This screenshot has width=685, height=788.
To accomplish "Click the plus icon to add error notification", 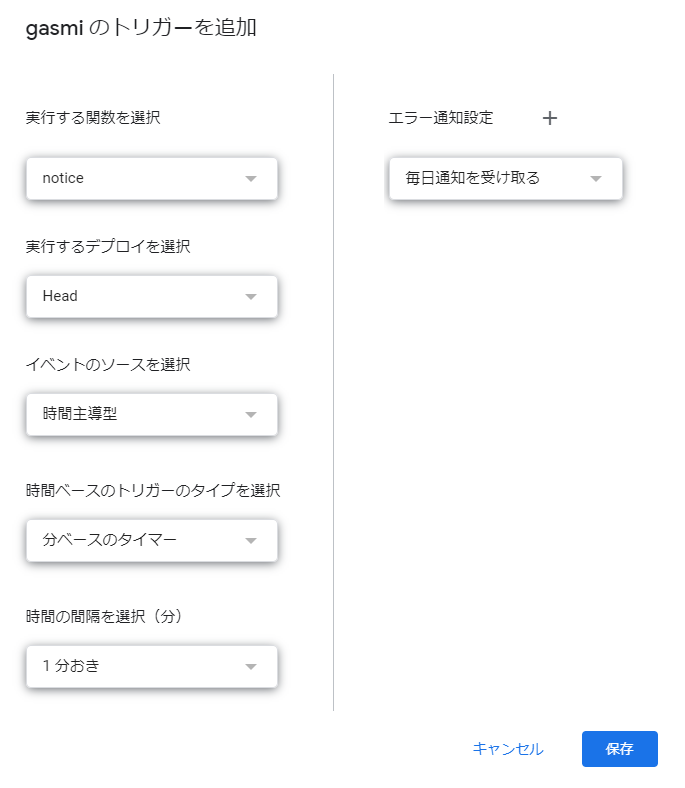I will click(549, 118).
